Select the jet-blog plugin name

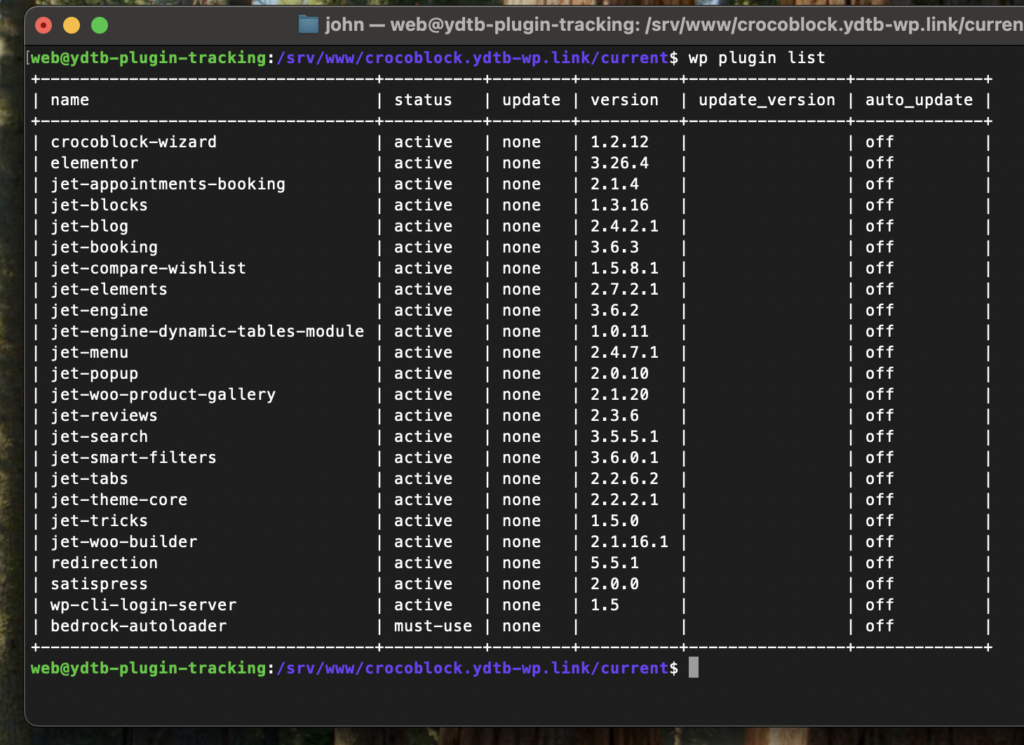(x=89, y=226)
